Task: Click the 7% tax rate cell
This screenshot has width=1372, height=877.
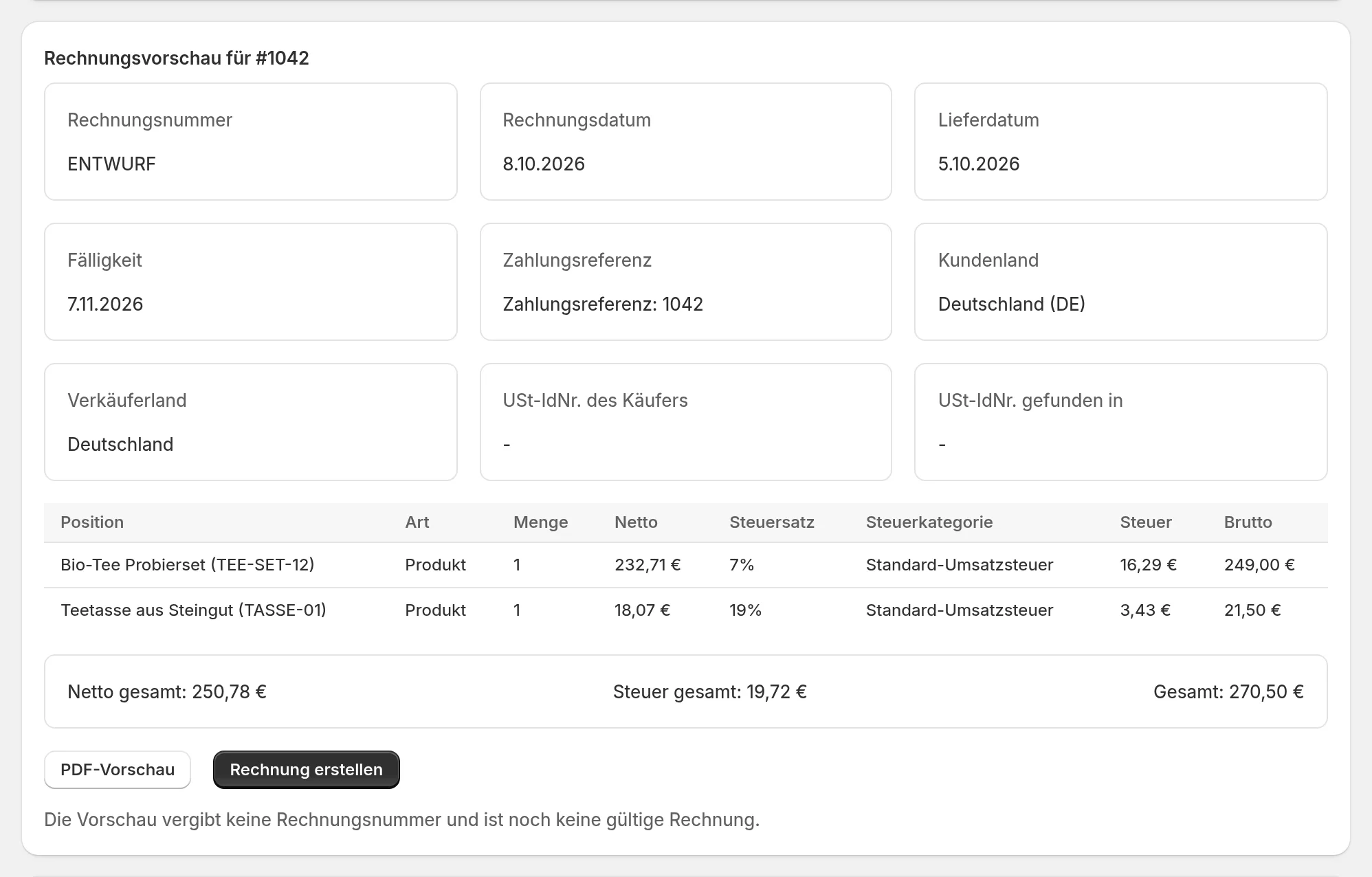Action: 742,565
